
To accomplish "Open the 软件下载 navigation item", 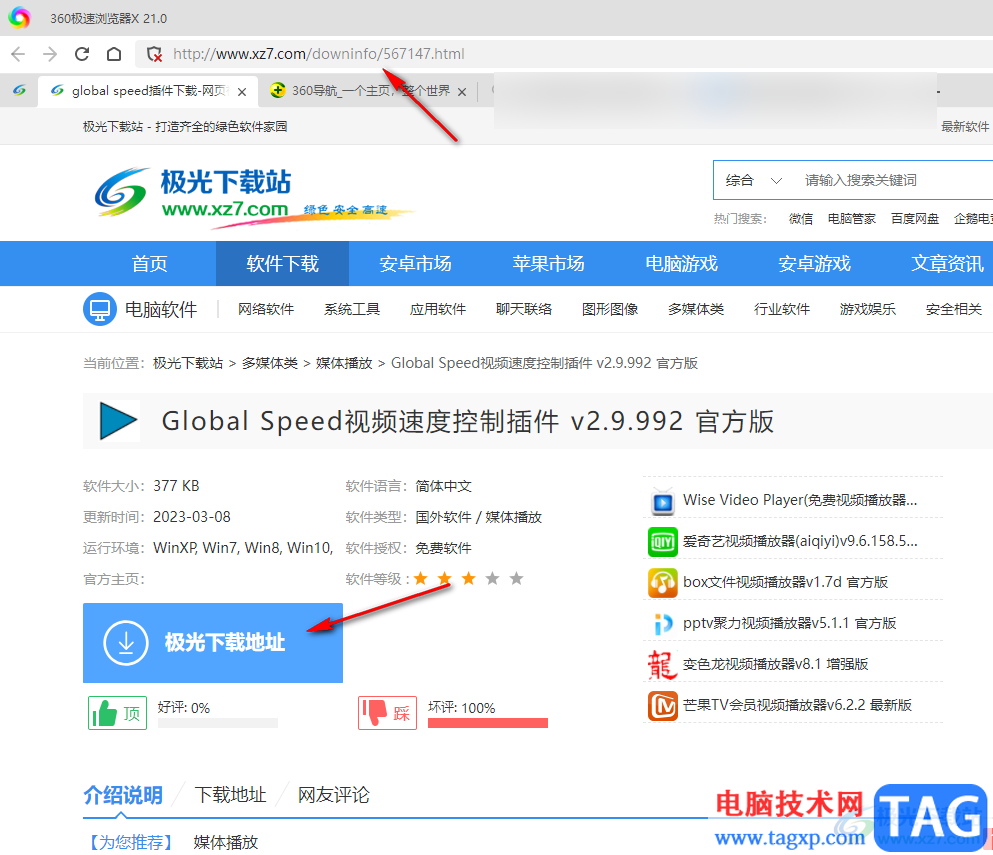I will [282, 263].
